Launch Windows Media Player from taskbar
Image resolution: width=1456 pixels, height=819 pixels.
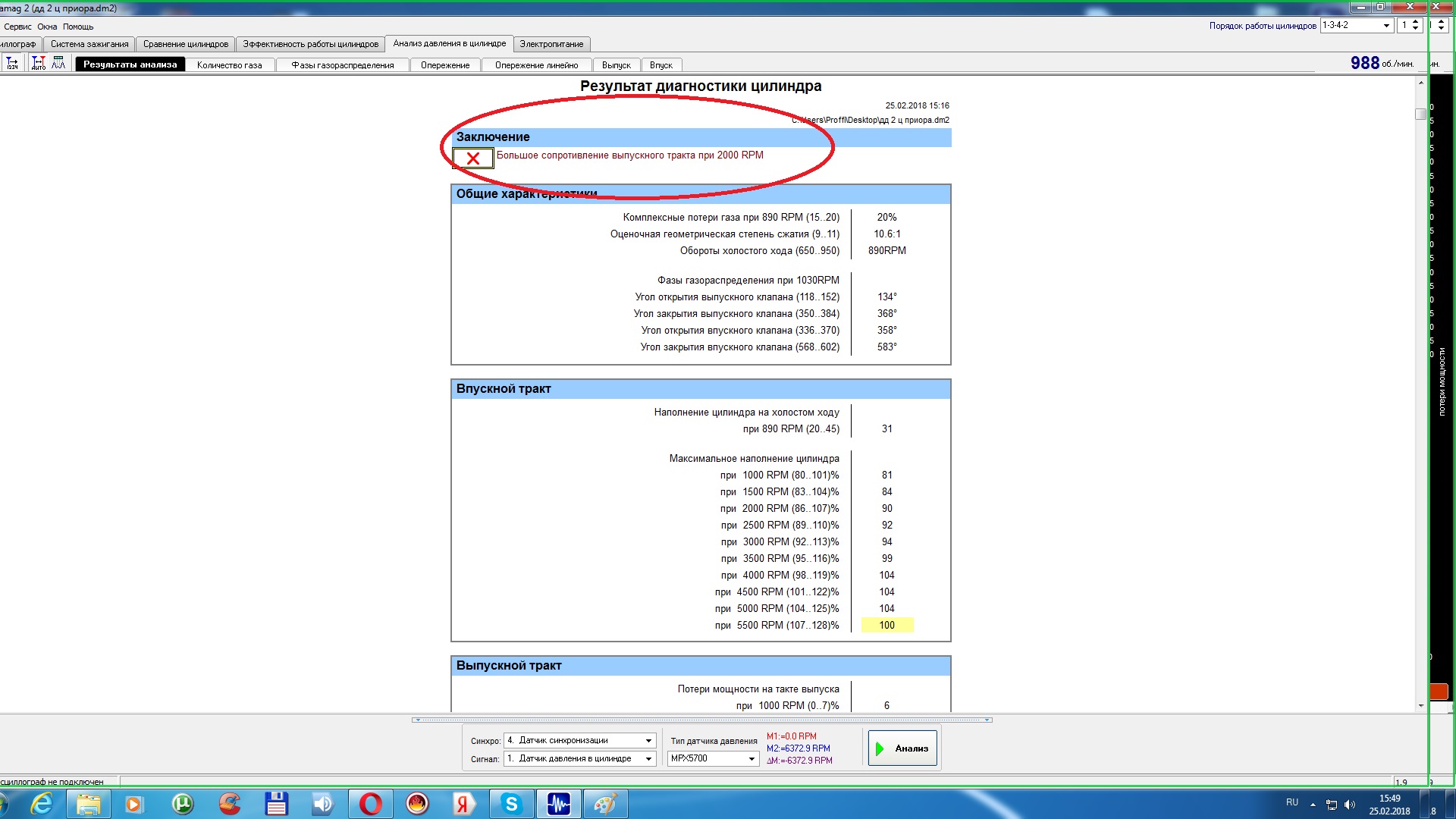click(x=133, y=804)
